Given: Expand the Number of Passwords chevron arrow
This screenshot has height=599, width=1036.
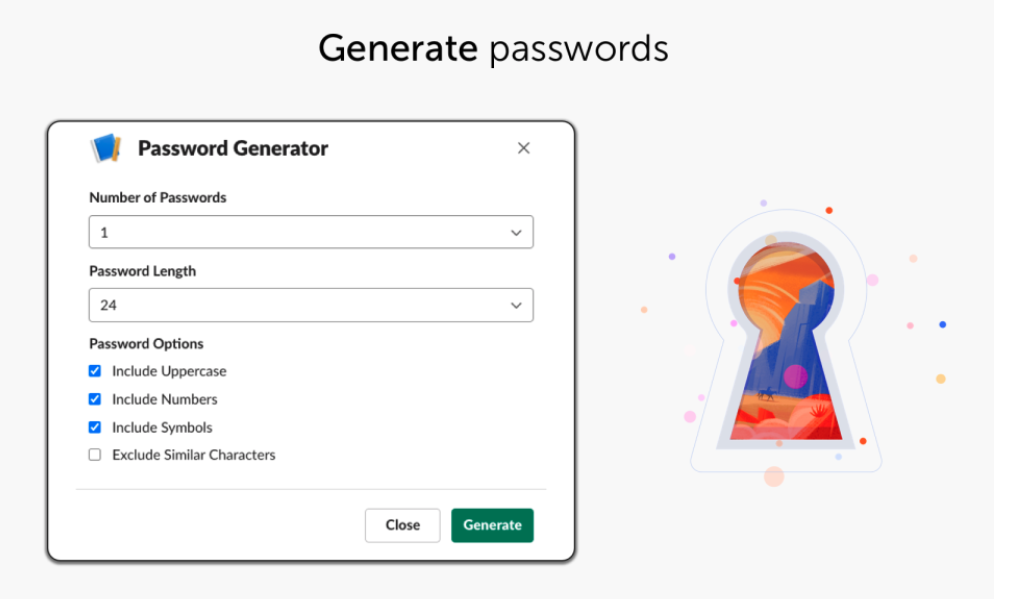Looking at the screenshot, I should tap(516, 232).
